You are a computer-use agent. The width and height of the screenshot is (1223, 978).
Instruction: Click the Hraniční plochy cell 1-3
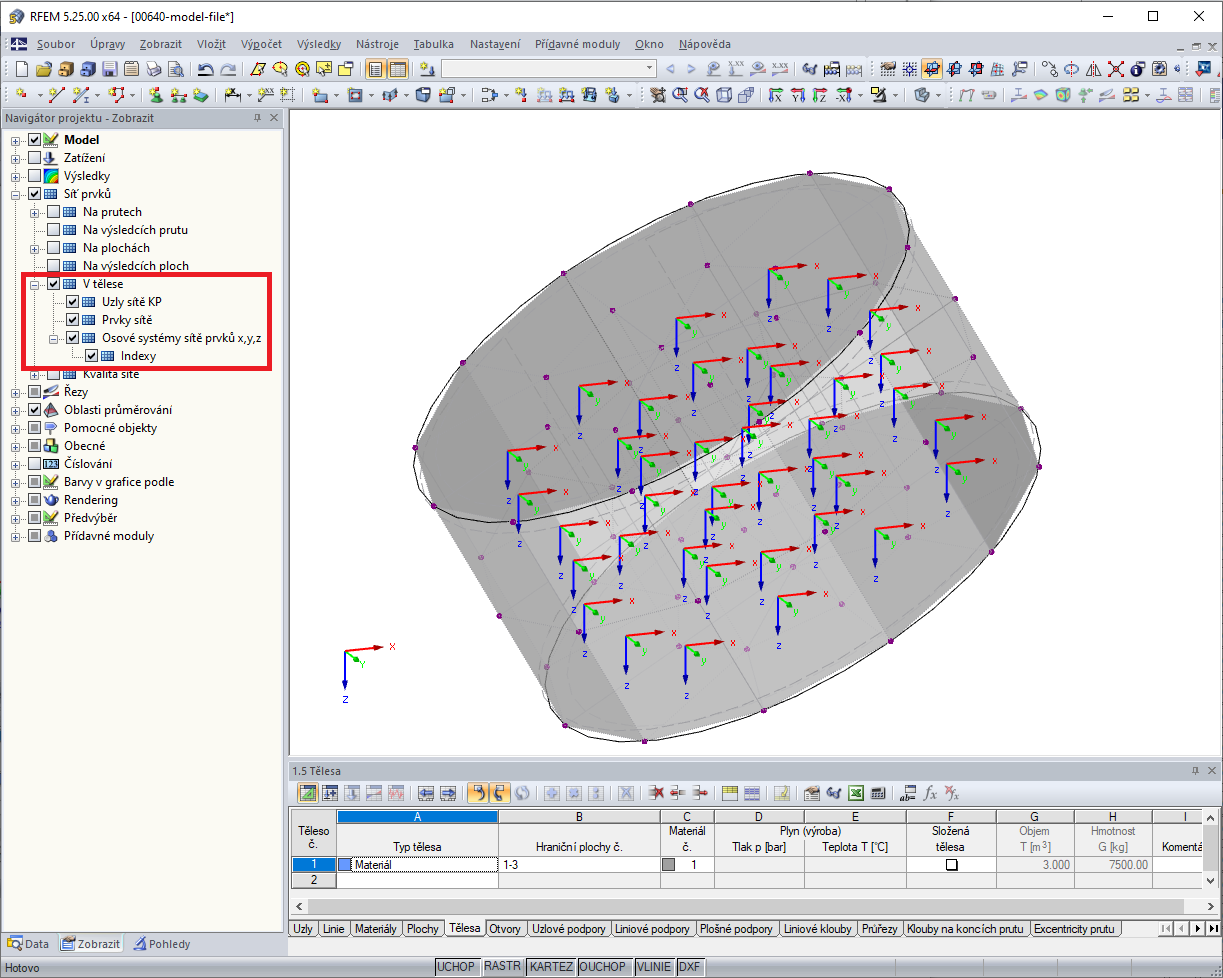[577, 865]
